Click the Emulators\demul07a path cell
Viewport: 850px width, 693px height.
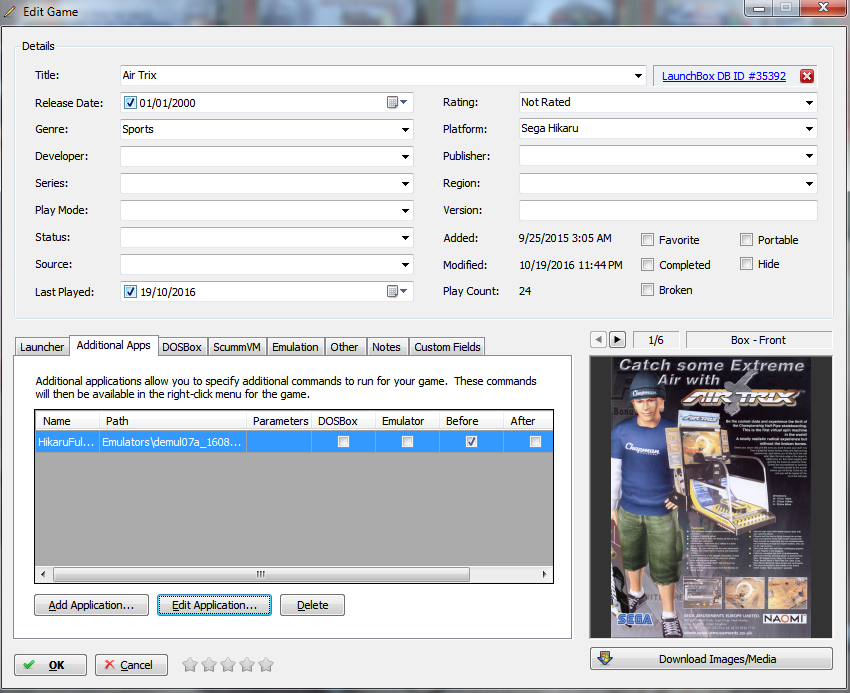click(x=172, y=442)
